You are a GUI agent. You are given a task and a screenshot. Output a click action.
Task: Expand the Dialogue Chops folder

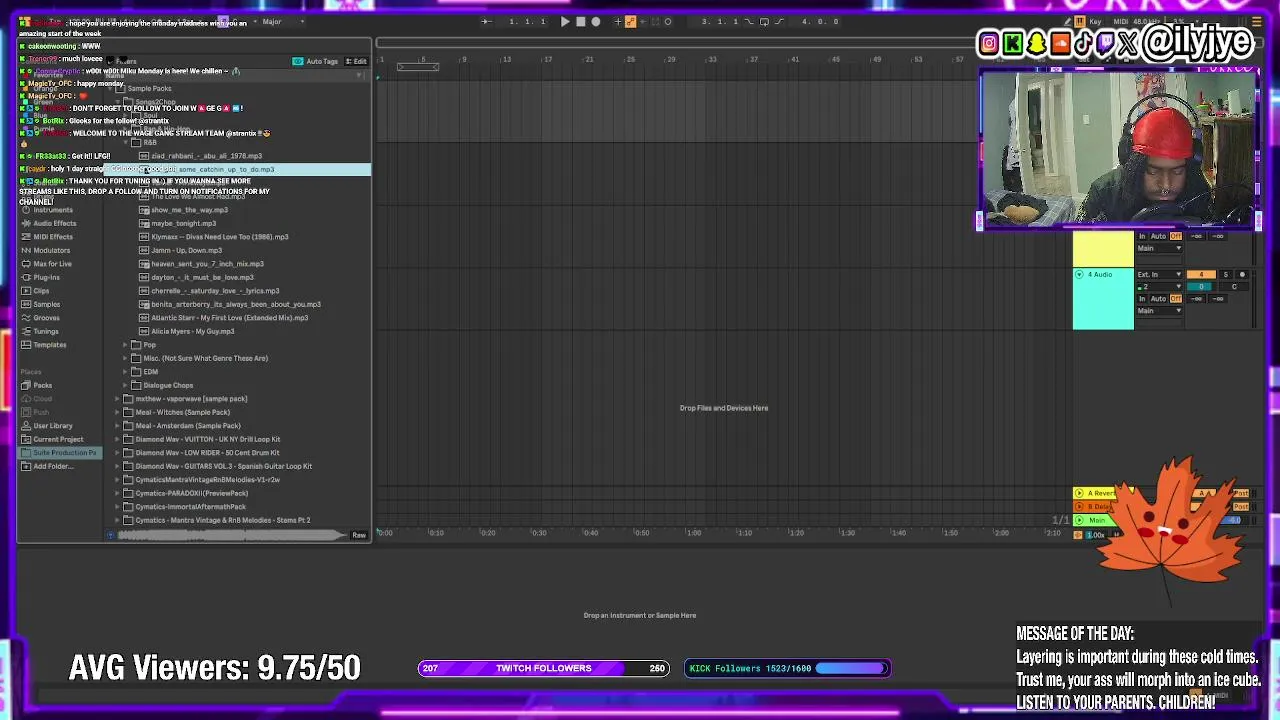point(125,385)
